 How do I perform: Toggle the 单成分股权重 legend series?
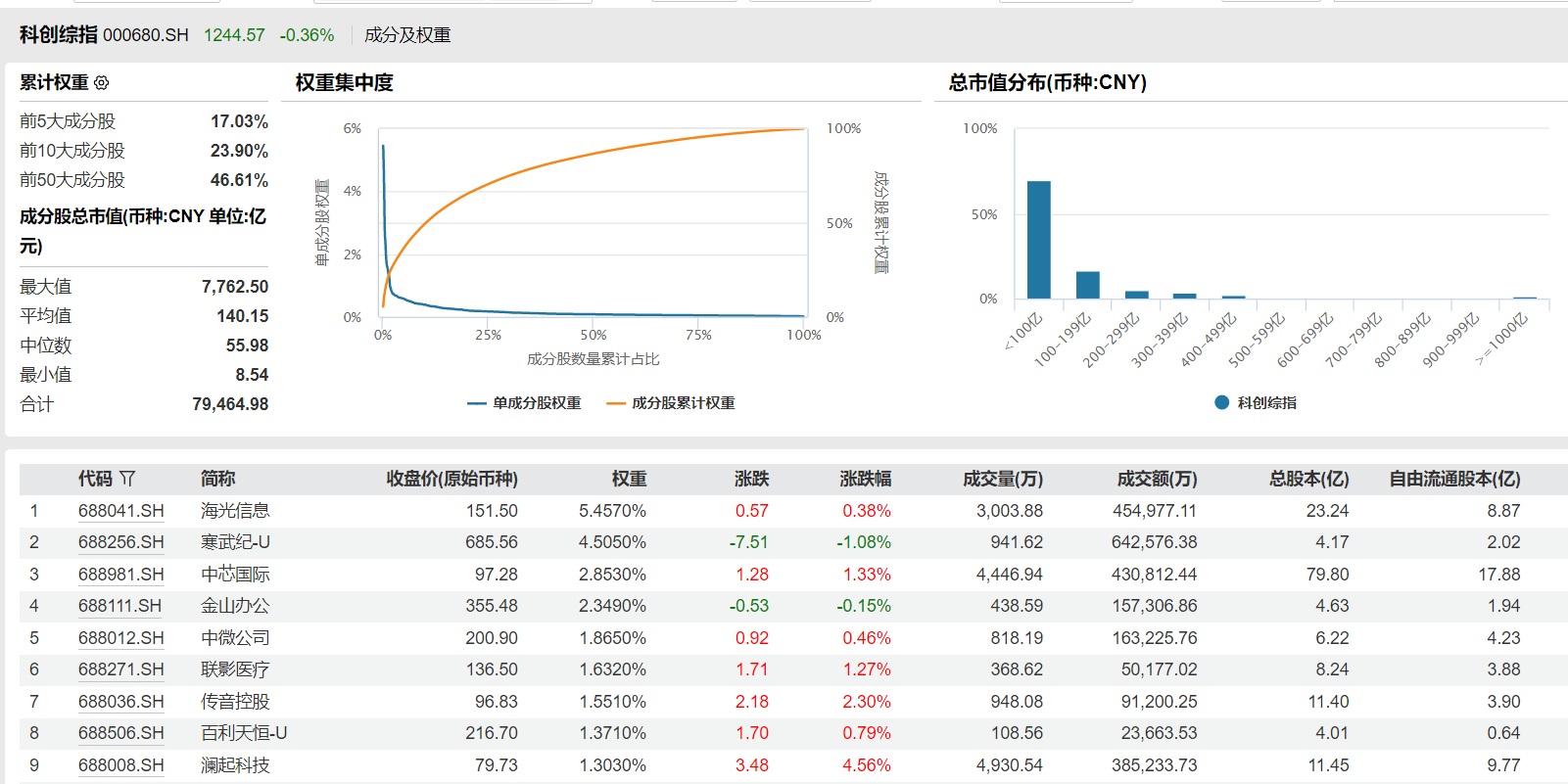tap(525, 403)
